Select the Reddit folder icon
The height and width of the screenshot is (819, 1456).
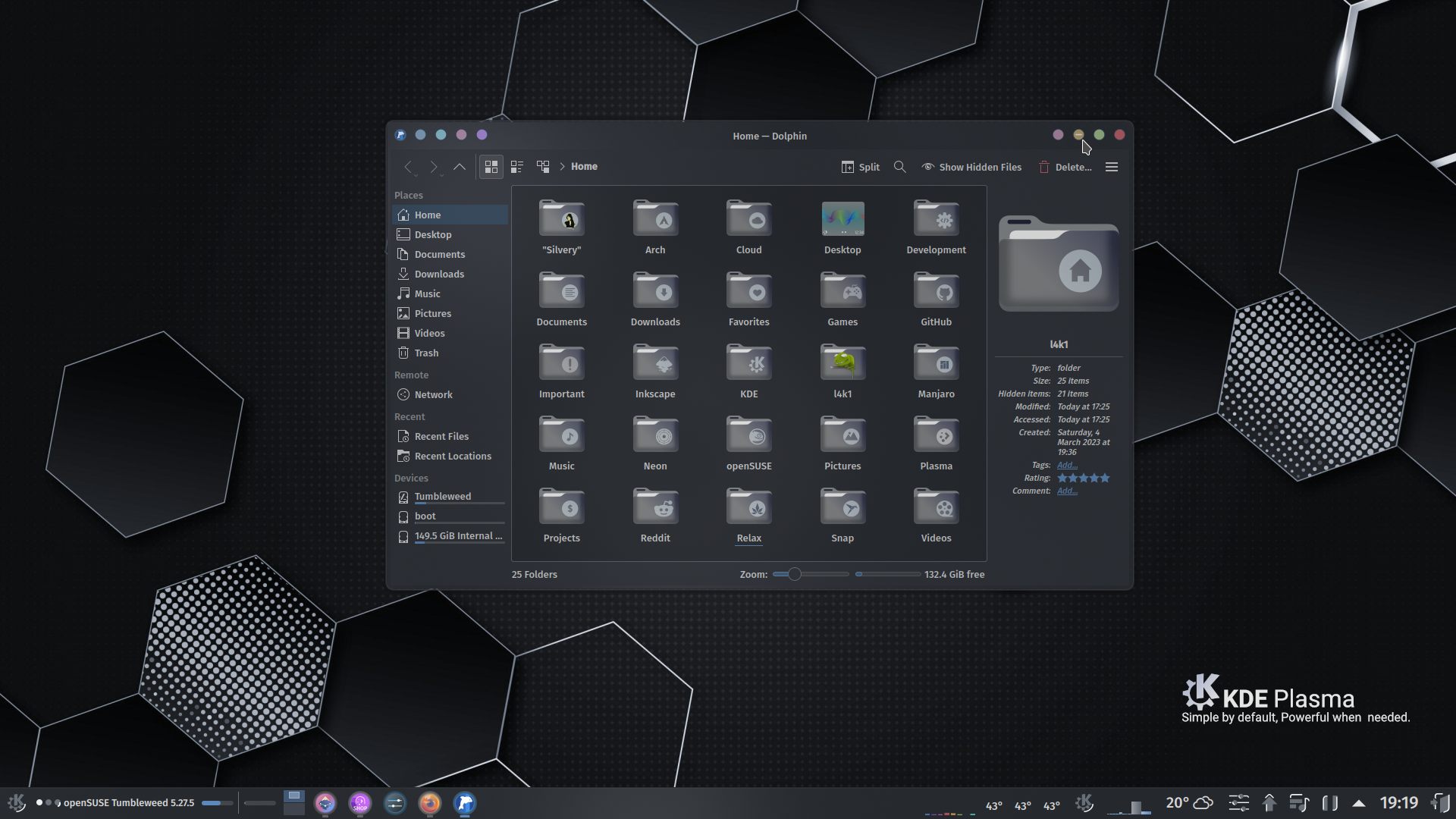[x=656, y=507]
